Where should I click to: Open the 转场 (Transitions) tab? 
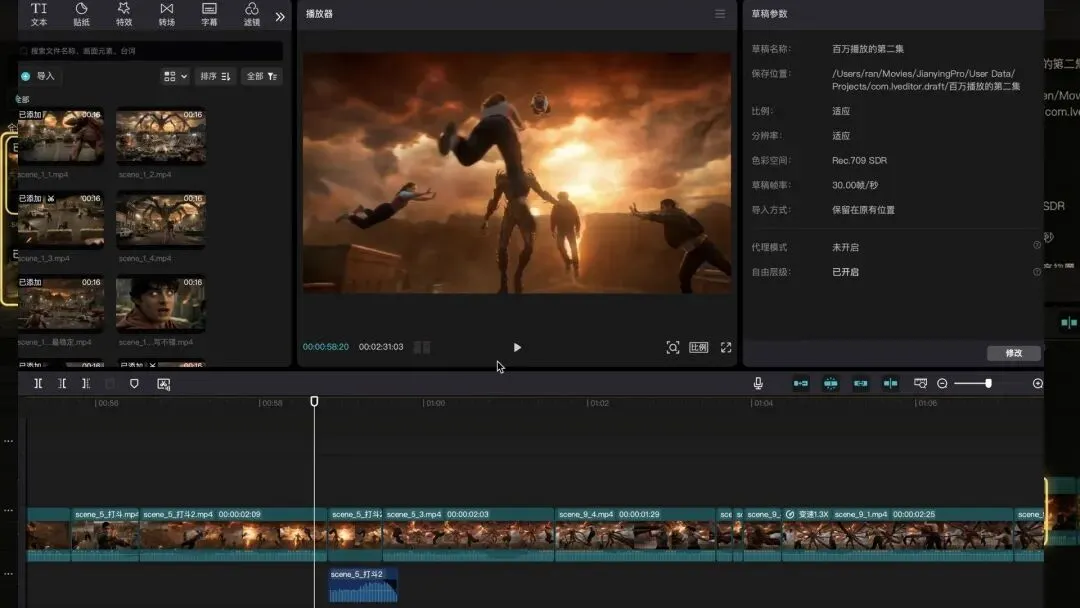[166, 13]
